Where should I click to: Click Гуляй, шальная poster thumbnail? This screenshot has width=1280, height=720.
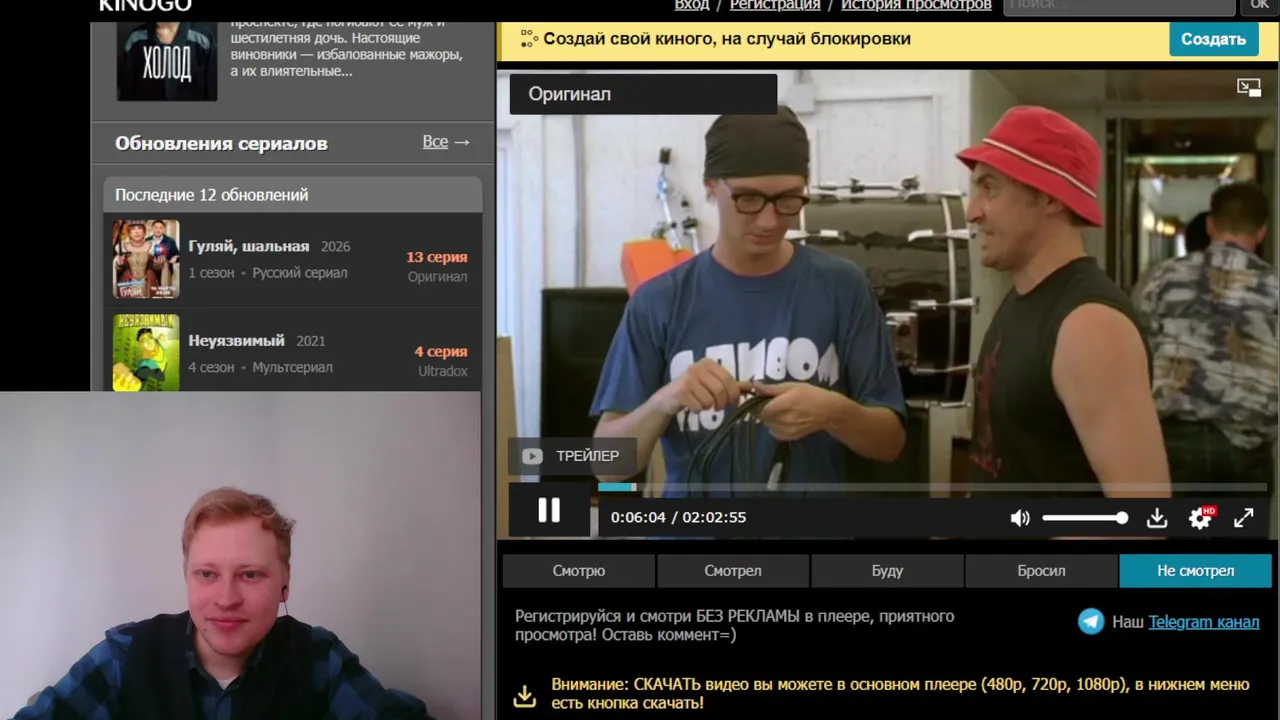146,259
